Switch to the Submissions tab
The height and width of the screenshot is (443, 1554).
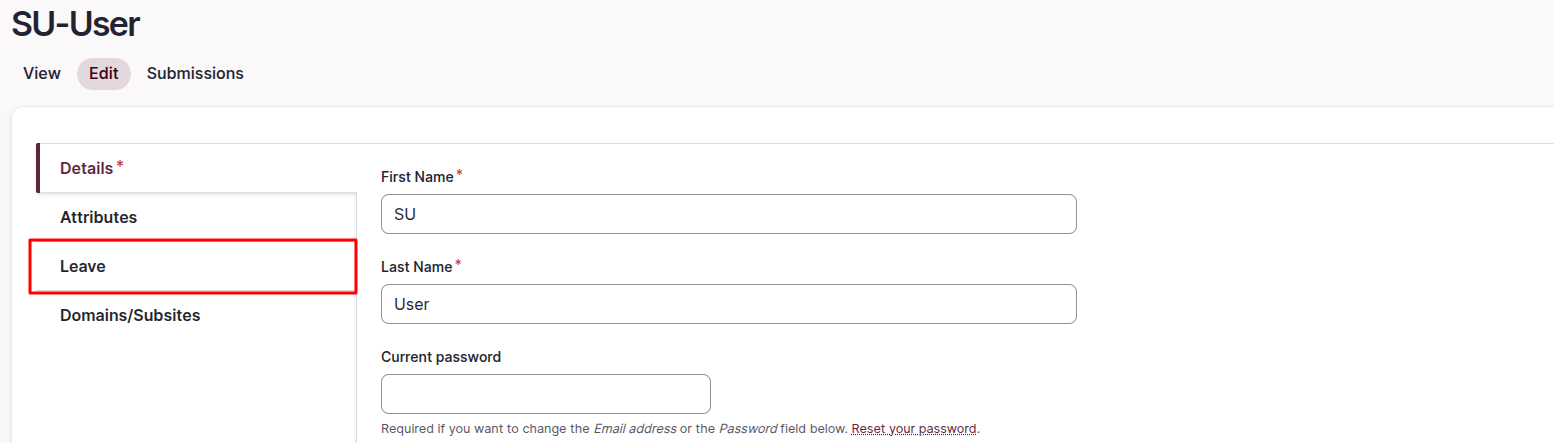click(x=195, y=73)
